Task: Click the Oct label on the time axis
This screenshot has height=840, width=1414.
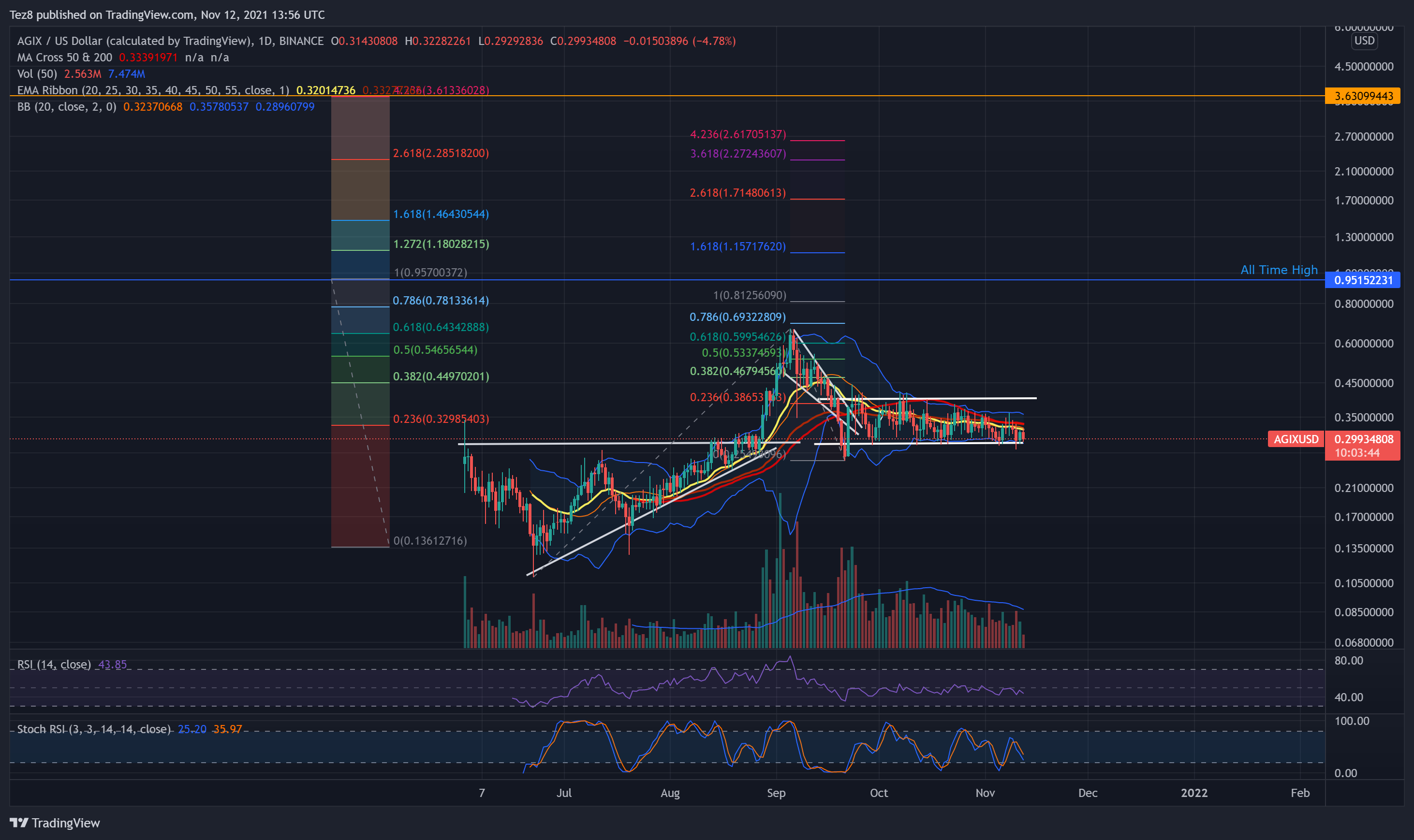Action: (878, 793)
